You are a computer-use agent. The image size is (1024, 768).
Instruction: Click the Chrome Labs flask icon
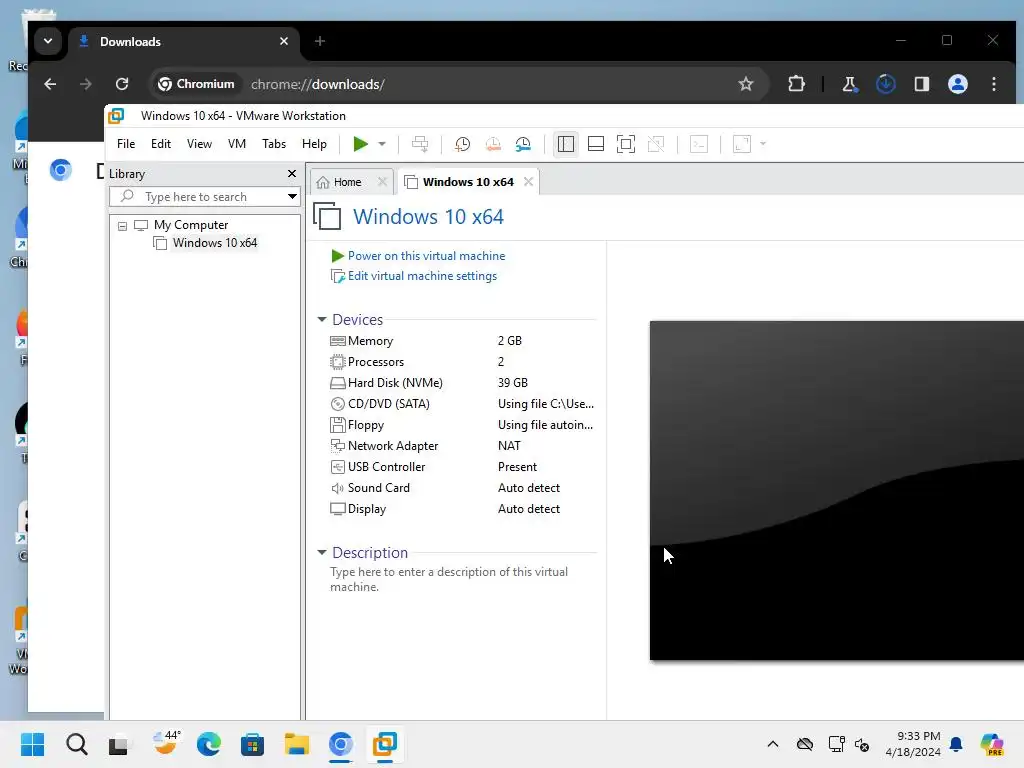coord(850,84)
